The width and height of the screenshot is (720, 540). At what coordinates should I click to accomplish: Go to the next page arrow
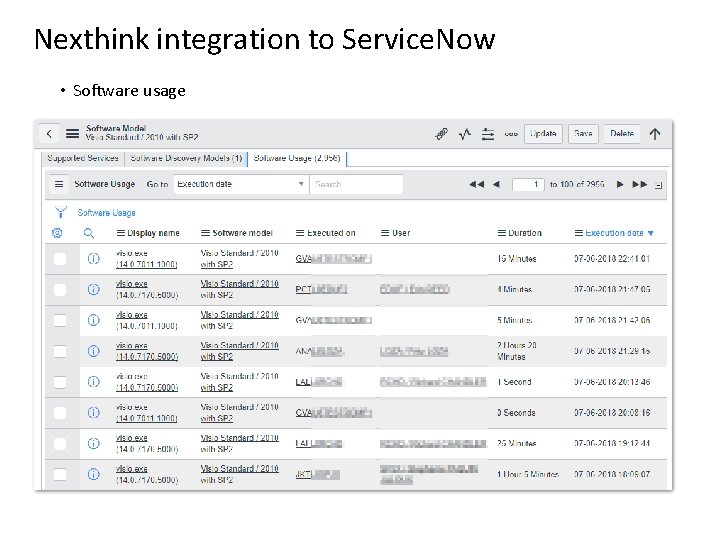pos(619,184)
